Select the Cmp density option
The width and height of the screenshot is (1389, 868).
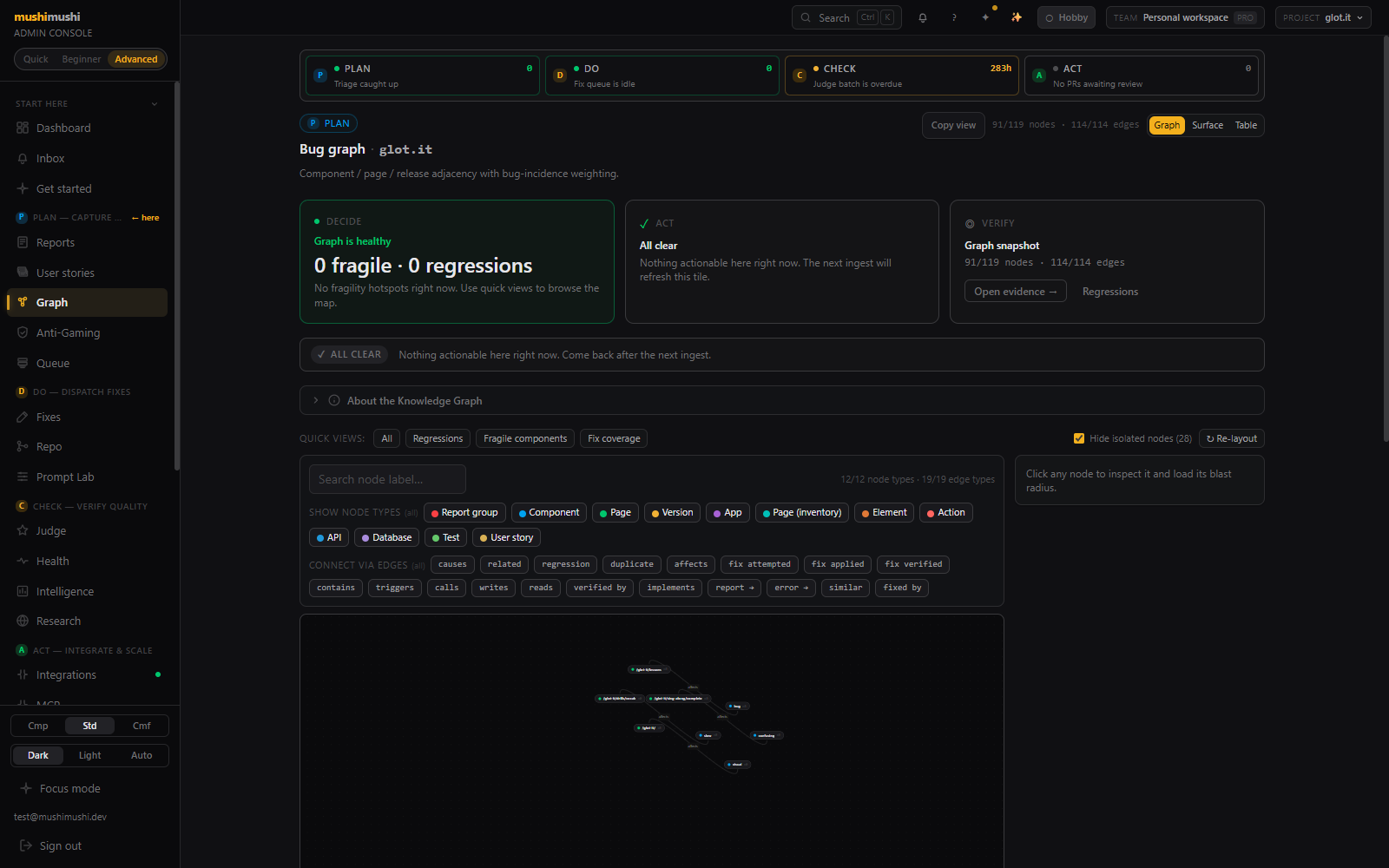tap(38, 726)
